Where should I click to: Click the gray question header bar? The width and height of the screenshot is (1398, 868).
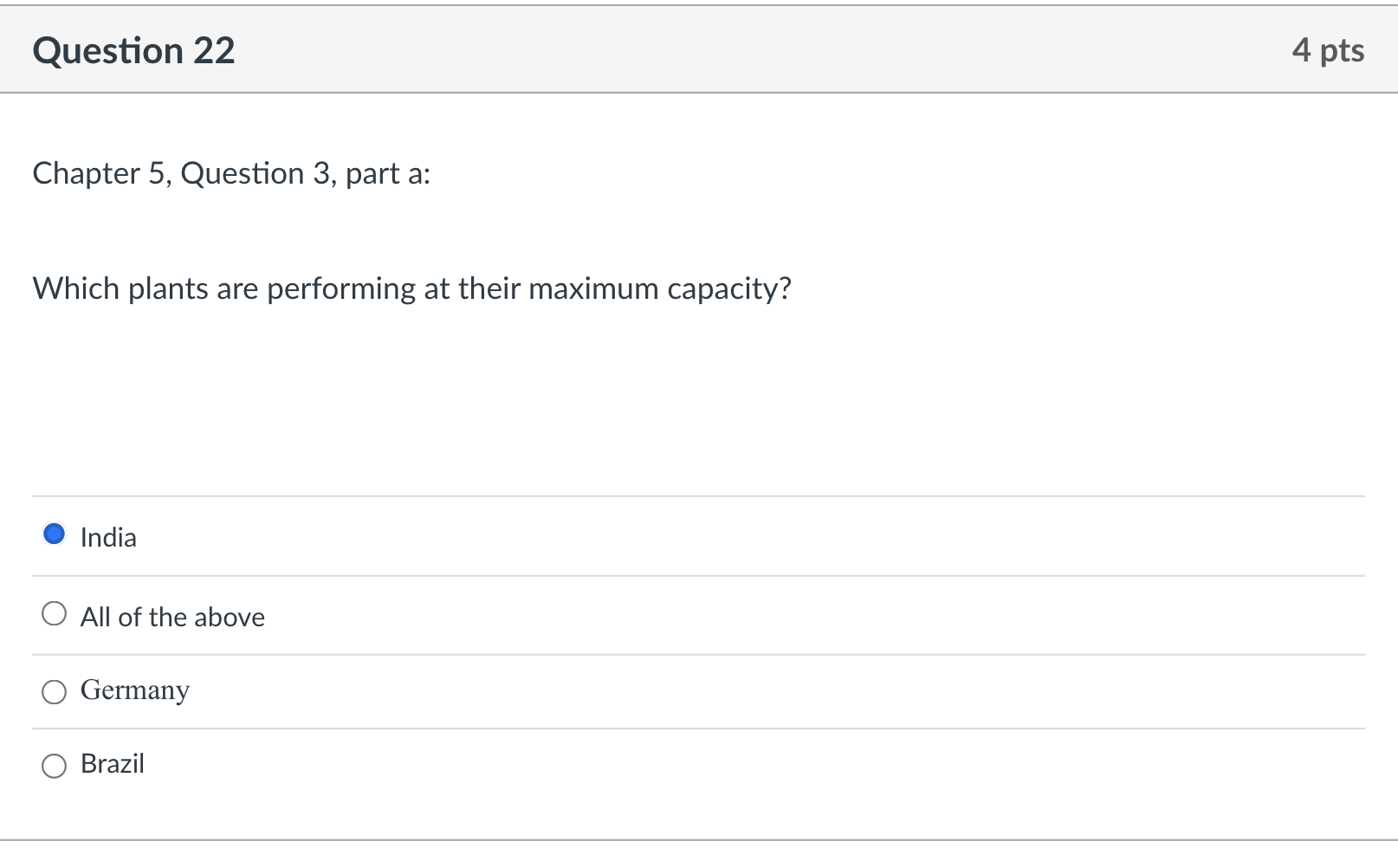click(693, 51)
